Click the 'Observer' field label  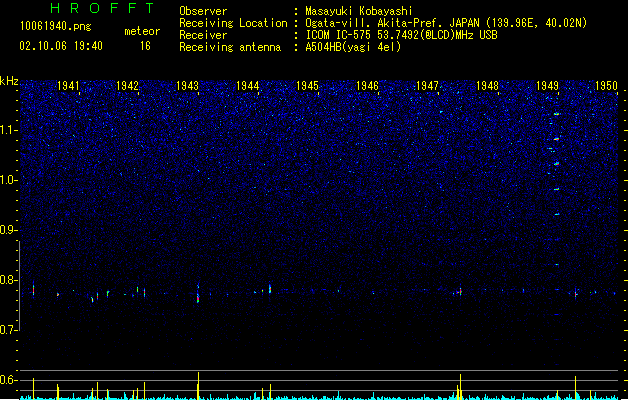point(203,11)
